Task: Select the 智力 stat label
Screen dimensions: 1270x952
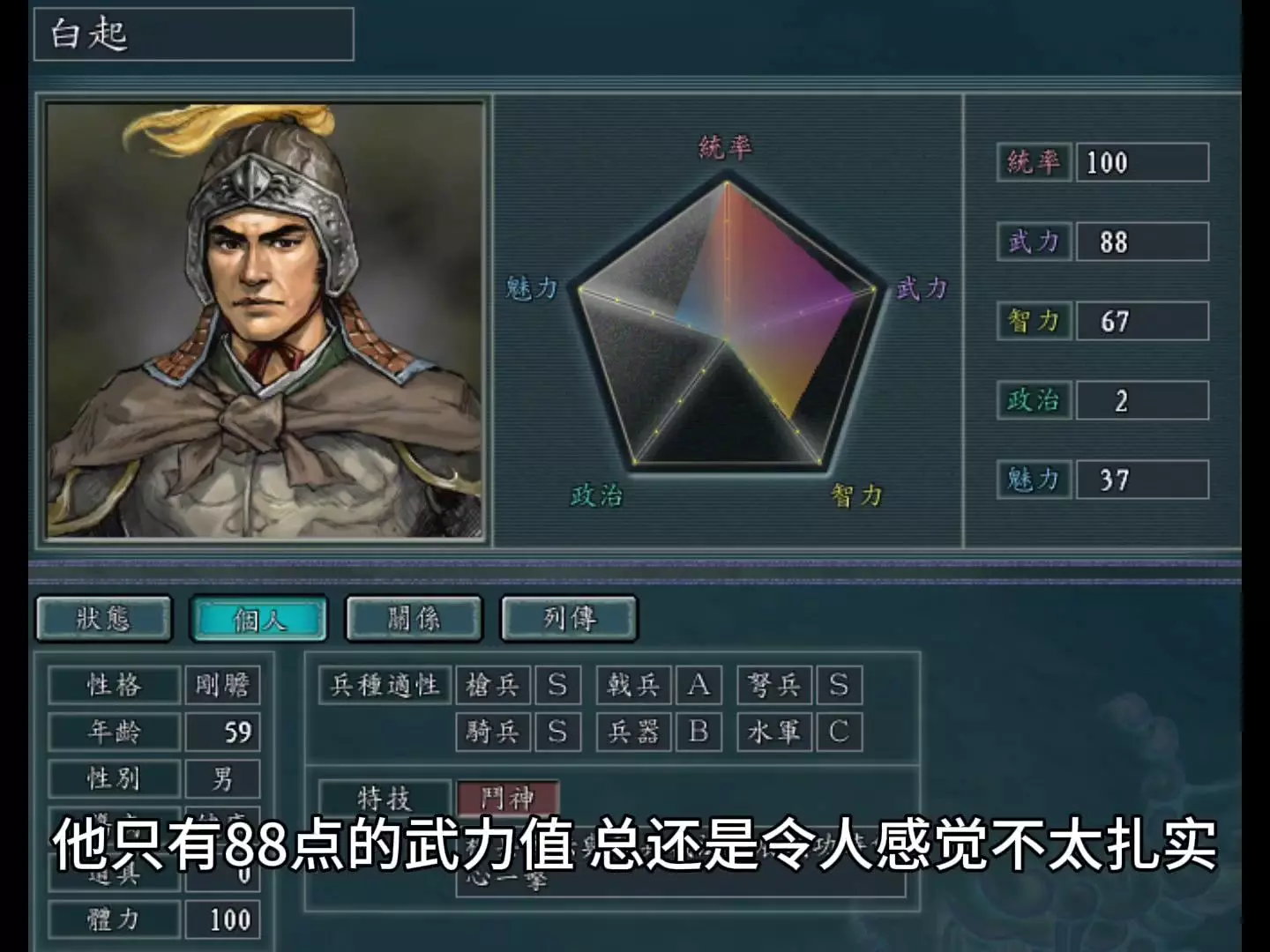Action: 1035,321
